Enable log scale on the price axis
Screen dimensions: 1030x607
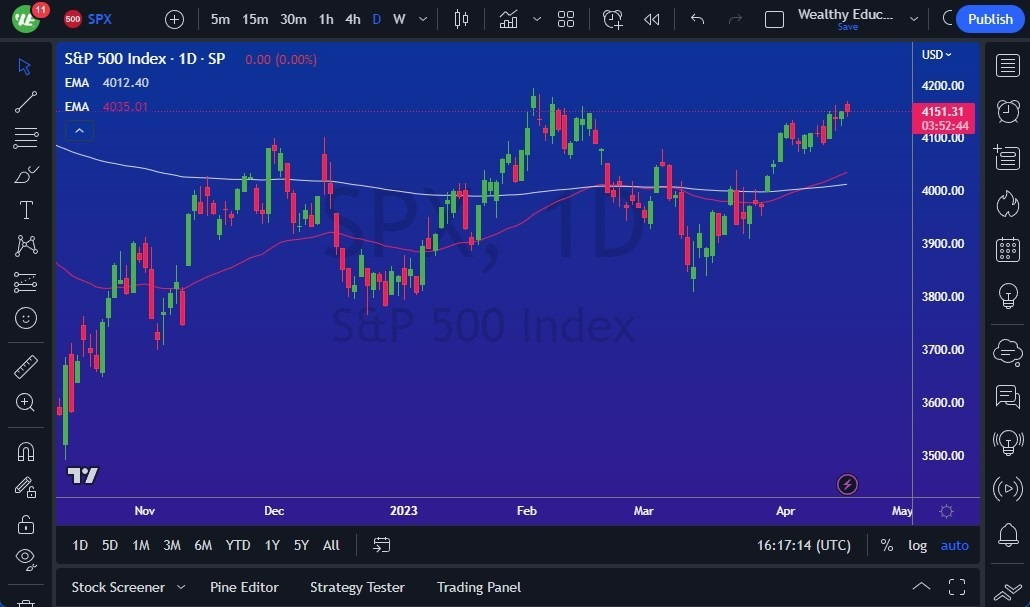pos(917,545)
